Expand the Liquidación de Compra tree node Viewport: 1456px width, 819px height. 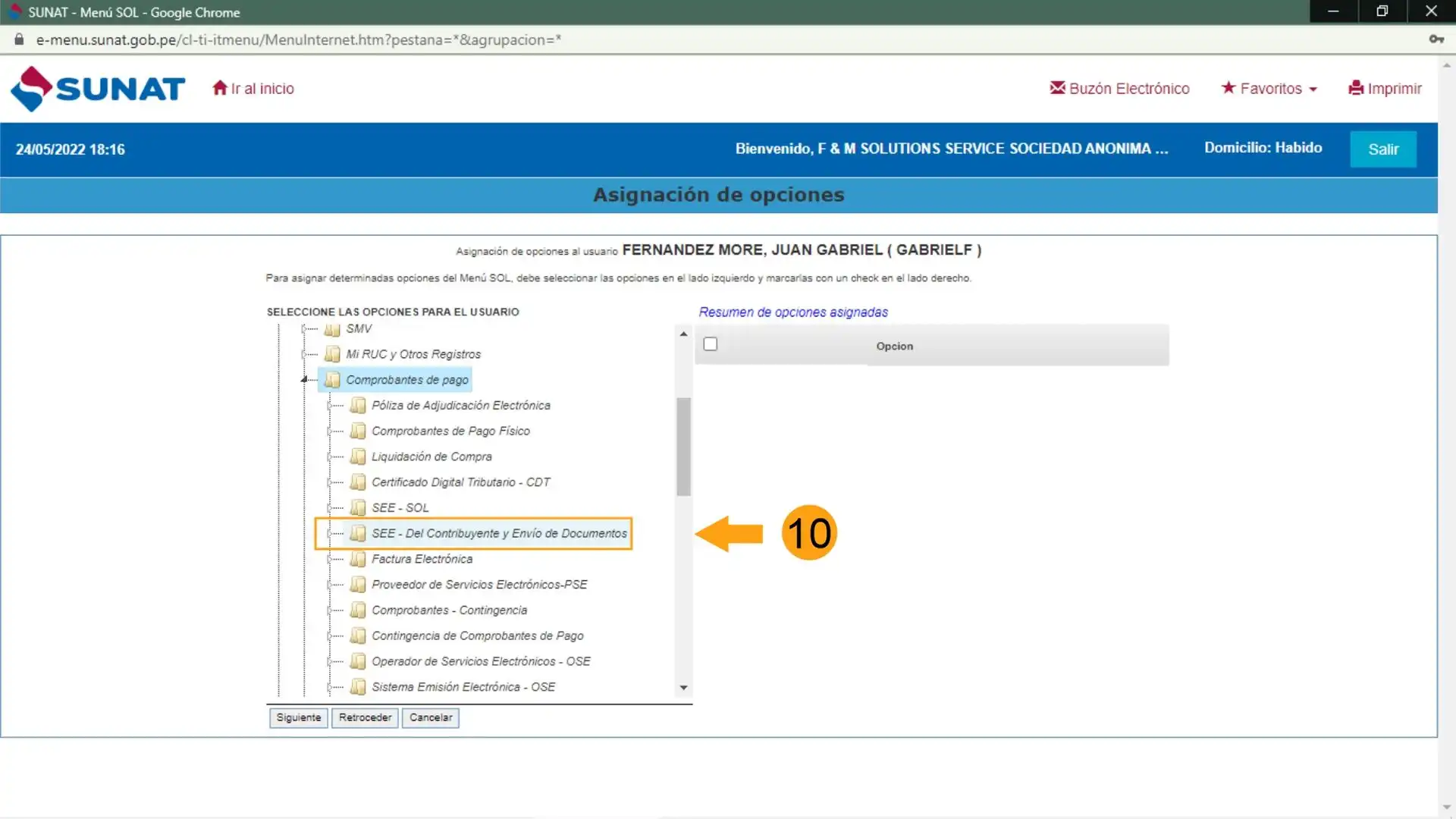point(329,457)
